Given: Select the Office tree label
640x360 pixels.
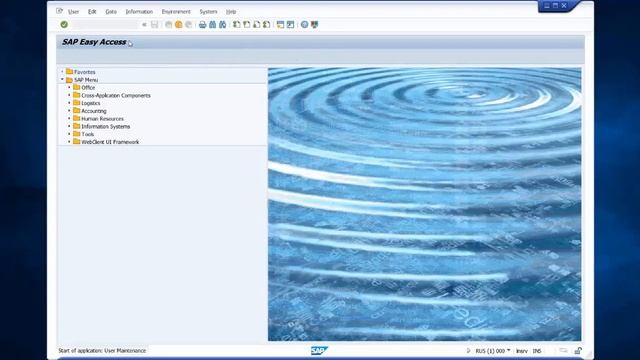Looking at the screenshot, I should coord(88,87).
